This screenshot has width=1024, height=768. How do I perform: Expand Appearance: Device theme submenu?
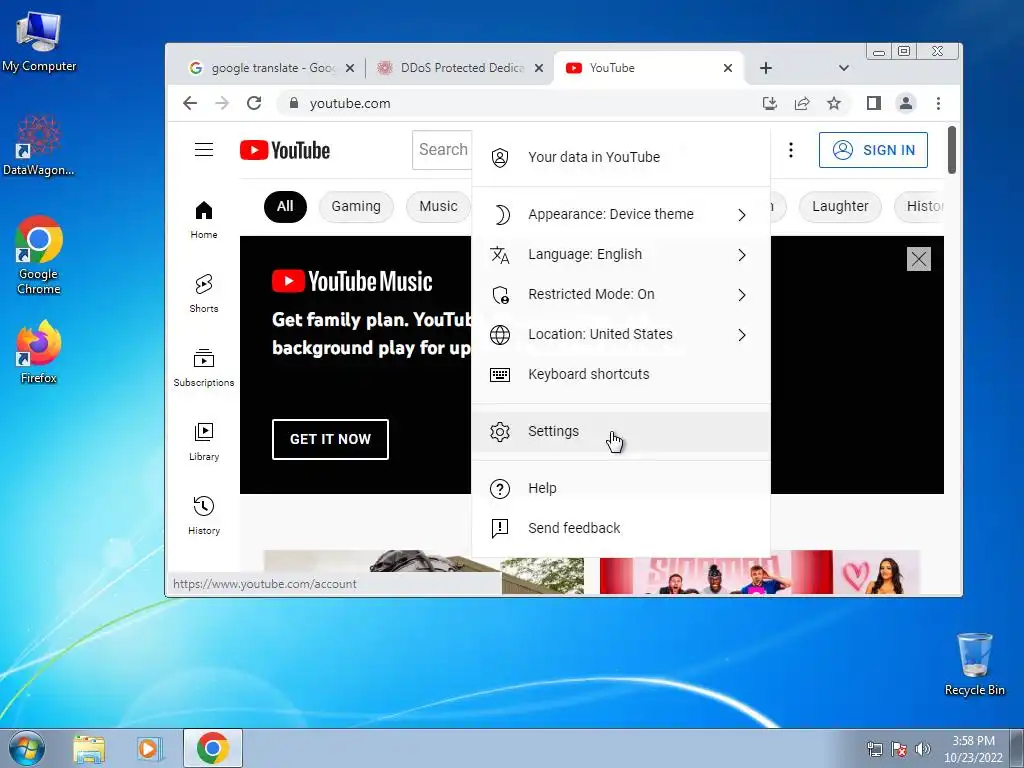tap(620, 214)
